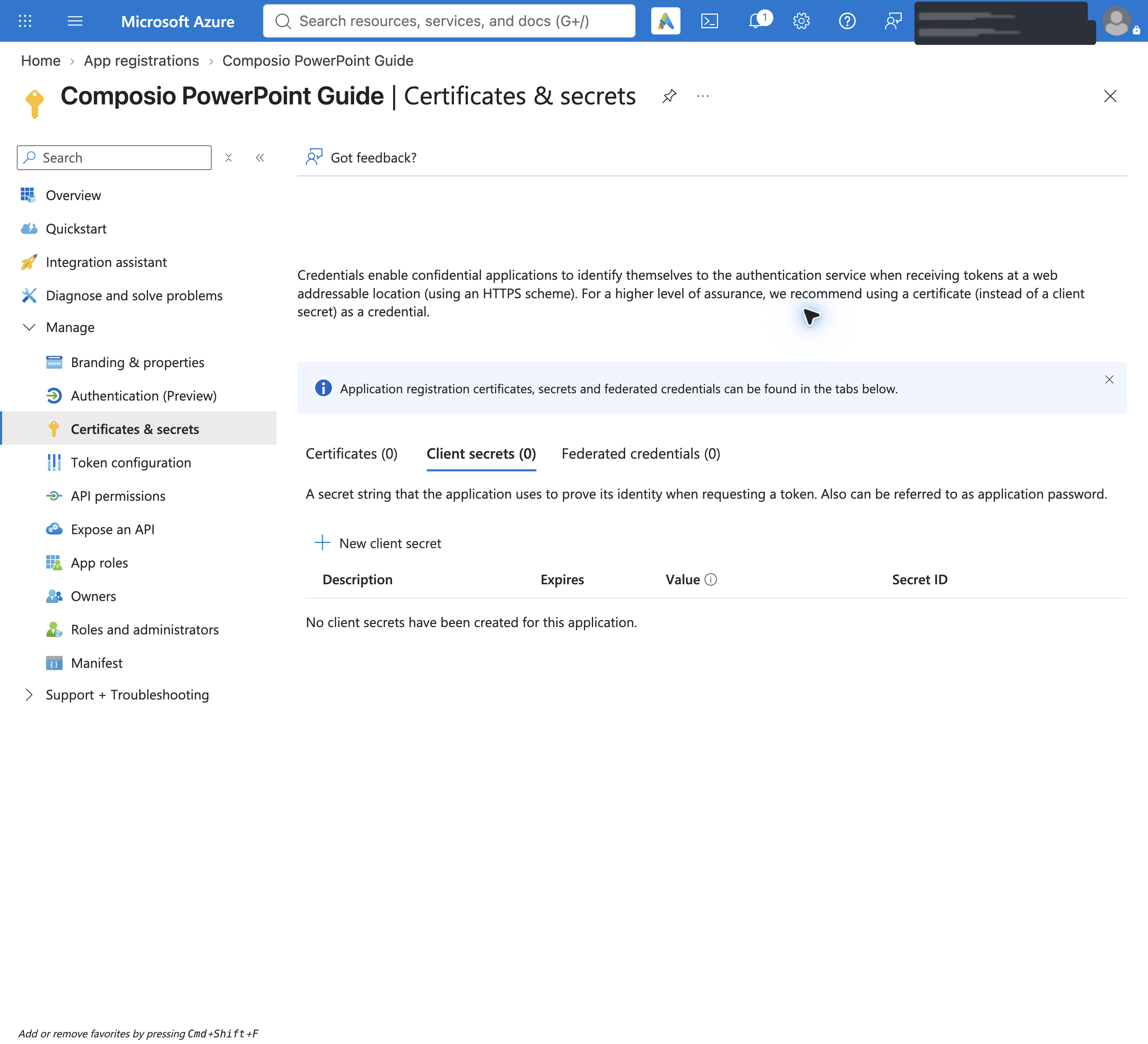
Task: Open Branding & properties
Action: (138, 362)
